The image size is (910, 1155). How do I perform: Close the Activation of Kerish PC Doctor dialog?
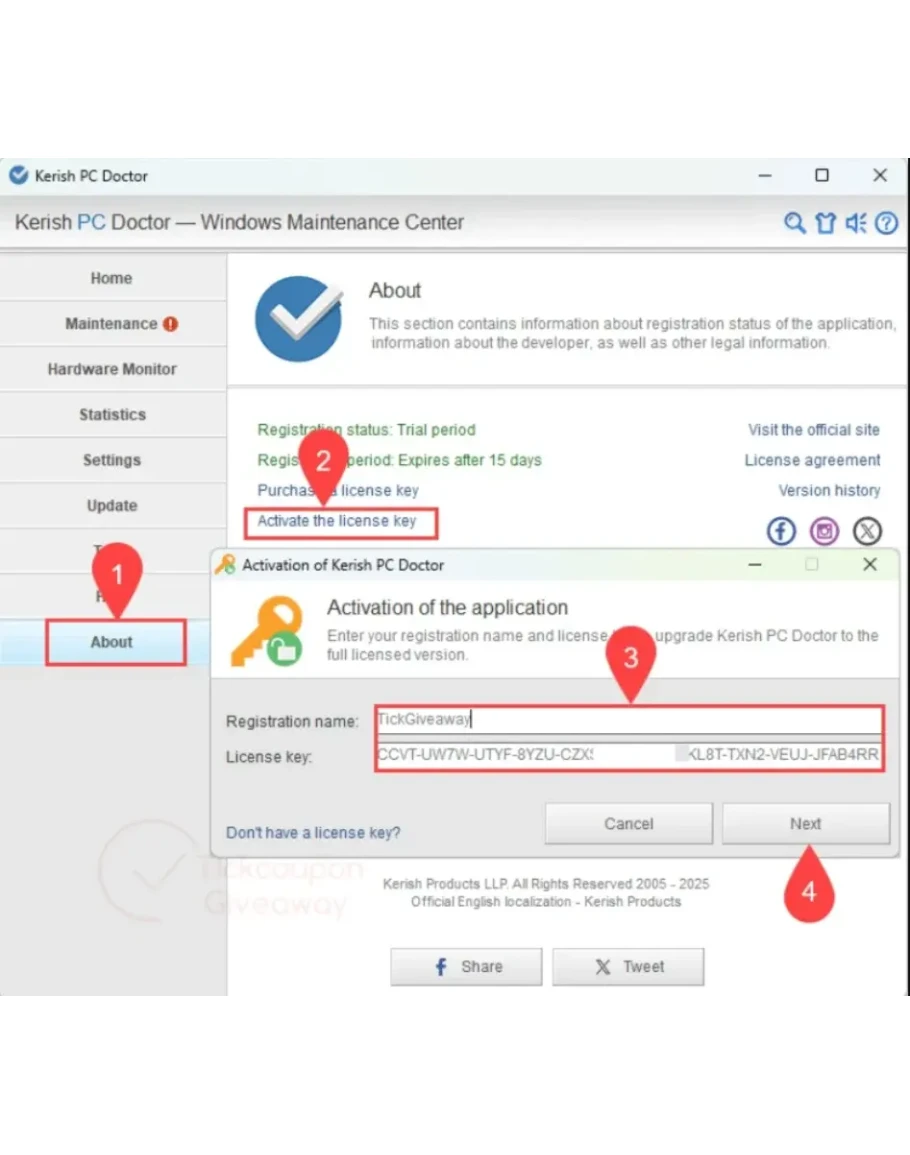pos(870,565)
